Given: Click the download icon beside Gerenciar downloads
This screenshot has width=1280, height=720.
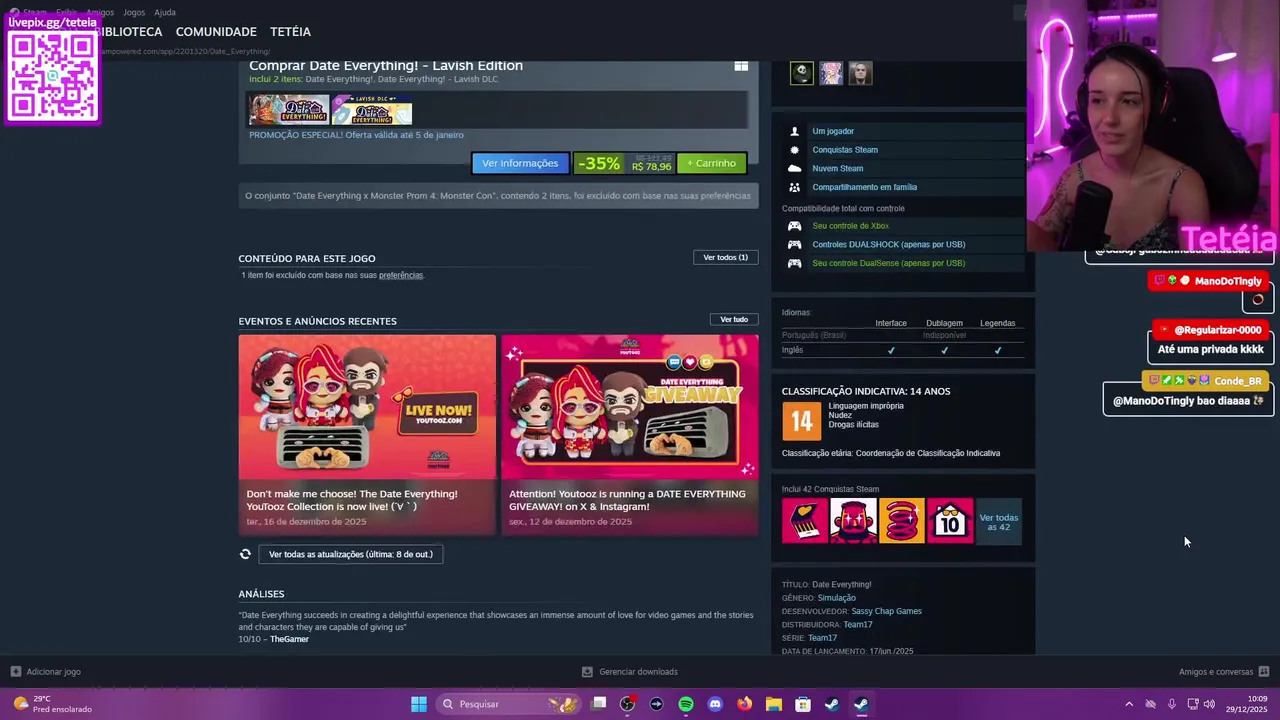Looking at the screenshot, I should pyautogui.click(x=588, y=672).
